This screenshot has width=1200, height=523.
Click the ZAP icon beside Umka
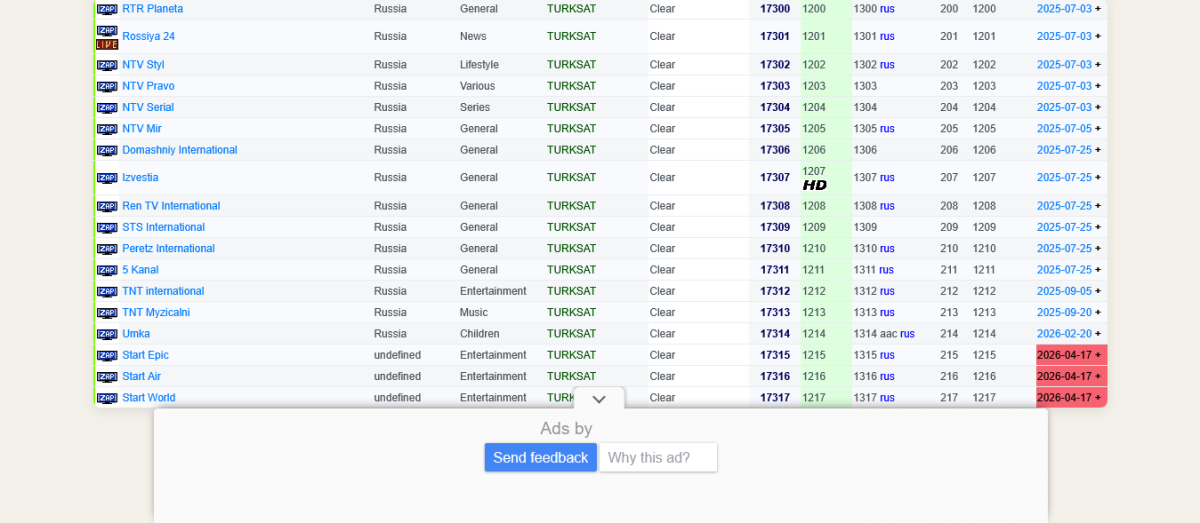click(x=107, y=334)
